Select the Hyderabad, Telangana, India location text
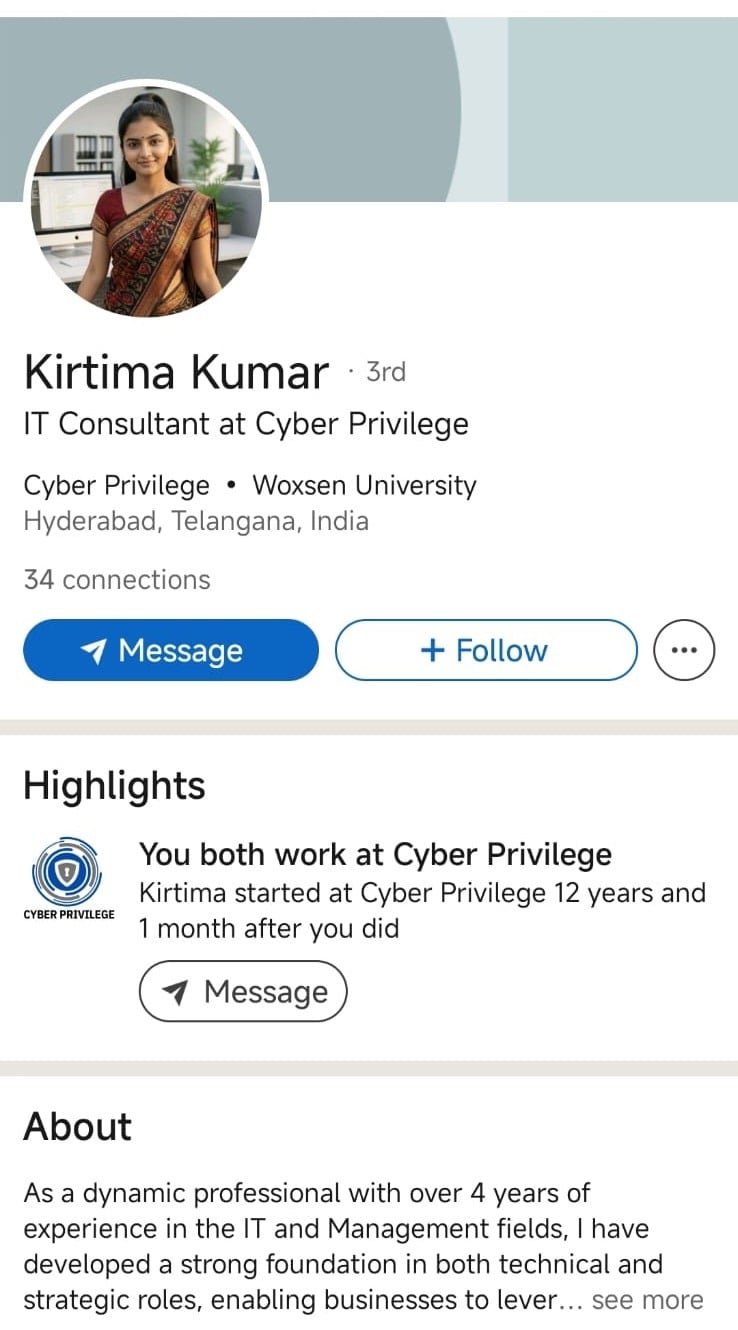Image resolution: width=738 pixels, height=1330 pixels. pyautogui.click(x=196, y=521)
